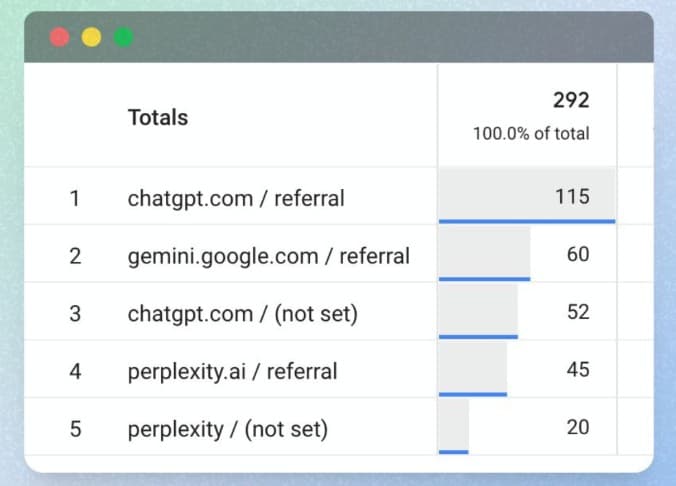Click the 60 value for gemini.google.com

577,255
